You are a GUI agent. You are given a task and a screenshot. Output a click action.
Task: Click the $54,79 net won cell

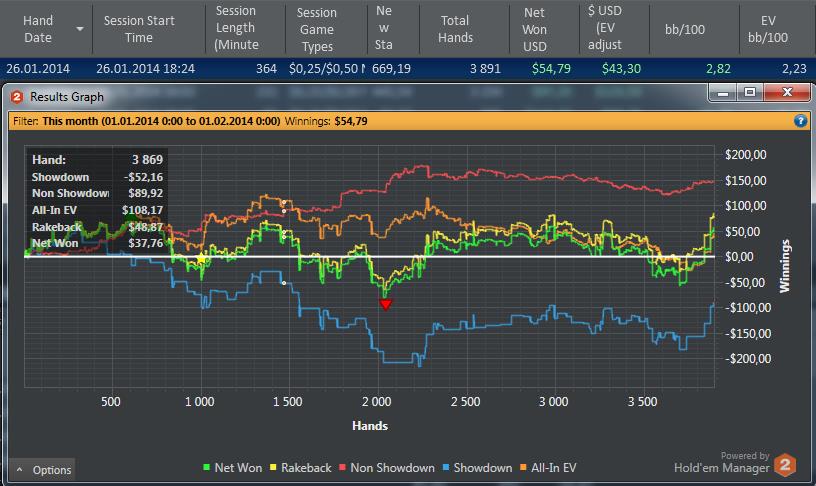(x=551, y=69)
